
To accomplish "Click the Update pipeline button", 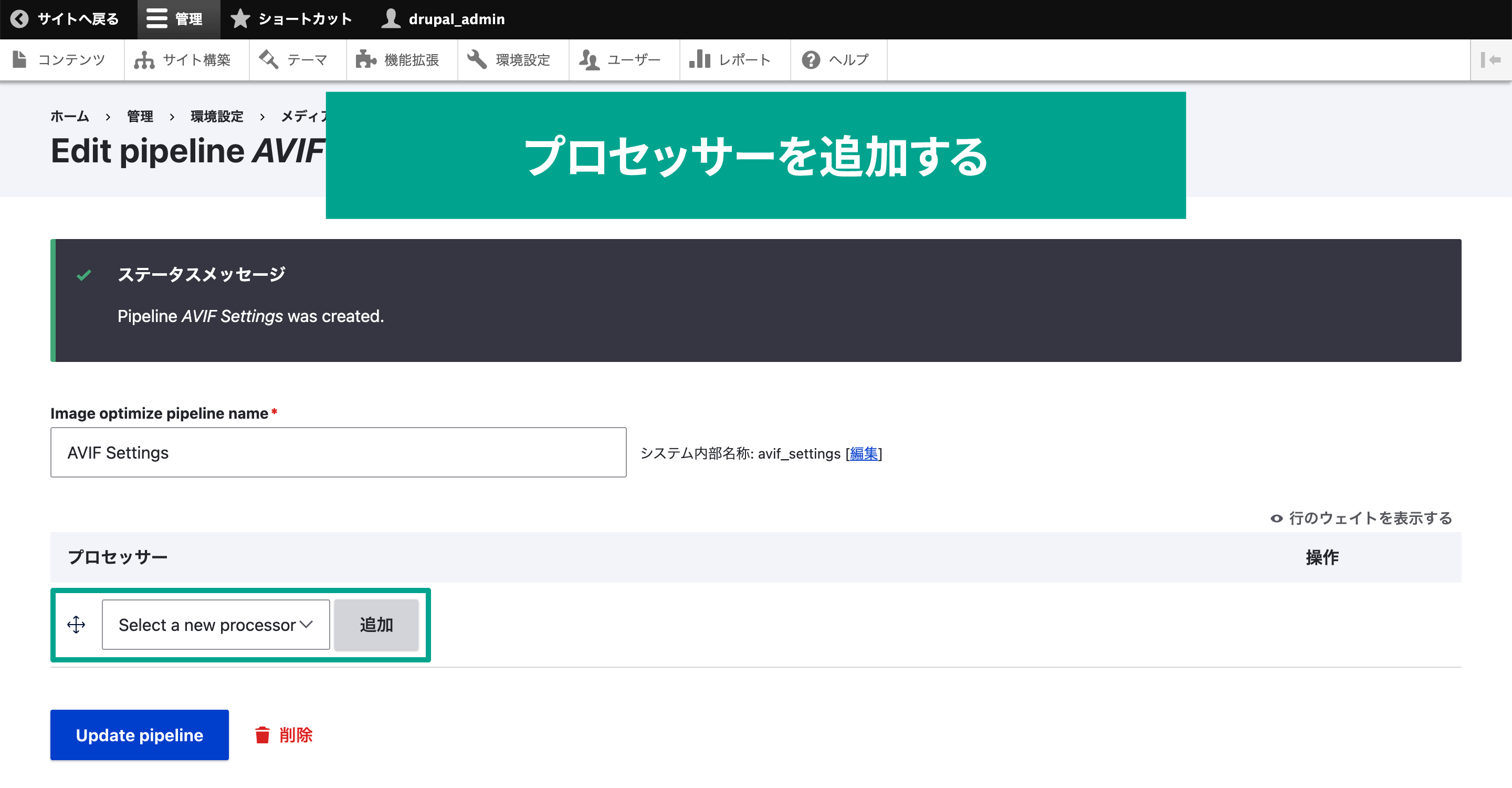I will click(x=139, y=735).
